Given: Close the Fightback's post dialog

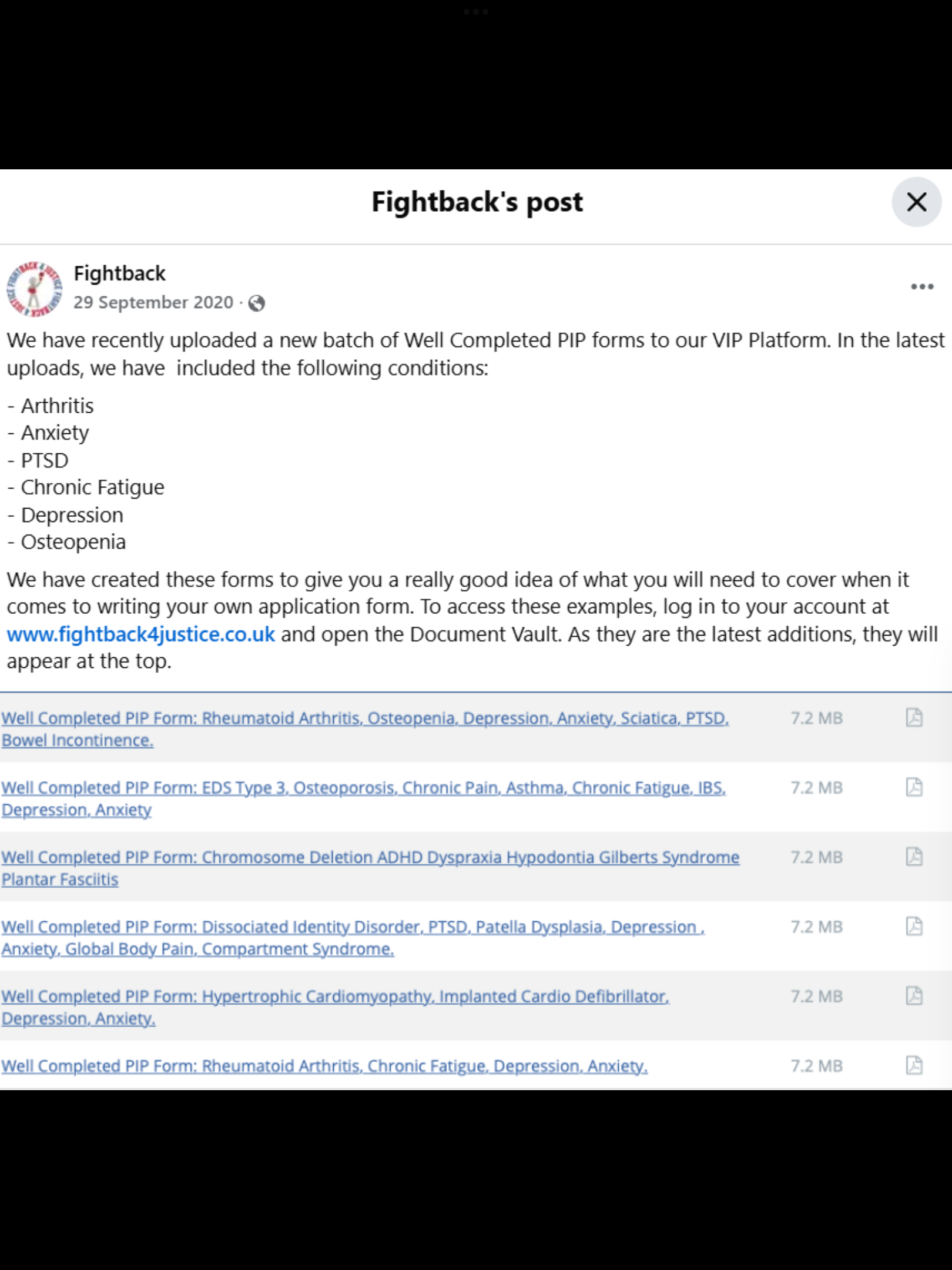Looking at the screenshot, I should pyautogui.click(x=916, y=202).
